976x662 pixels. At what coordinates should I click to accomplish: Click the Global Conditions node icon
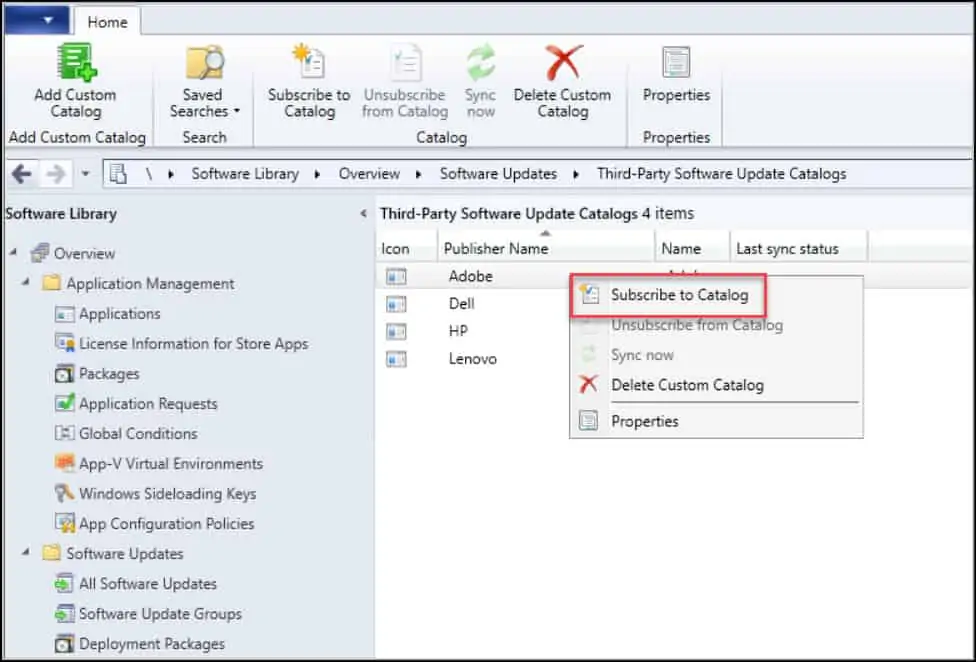pyautogui.click(x=64, y=433)
